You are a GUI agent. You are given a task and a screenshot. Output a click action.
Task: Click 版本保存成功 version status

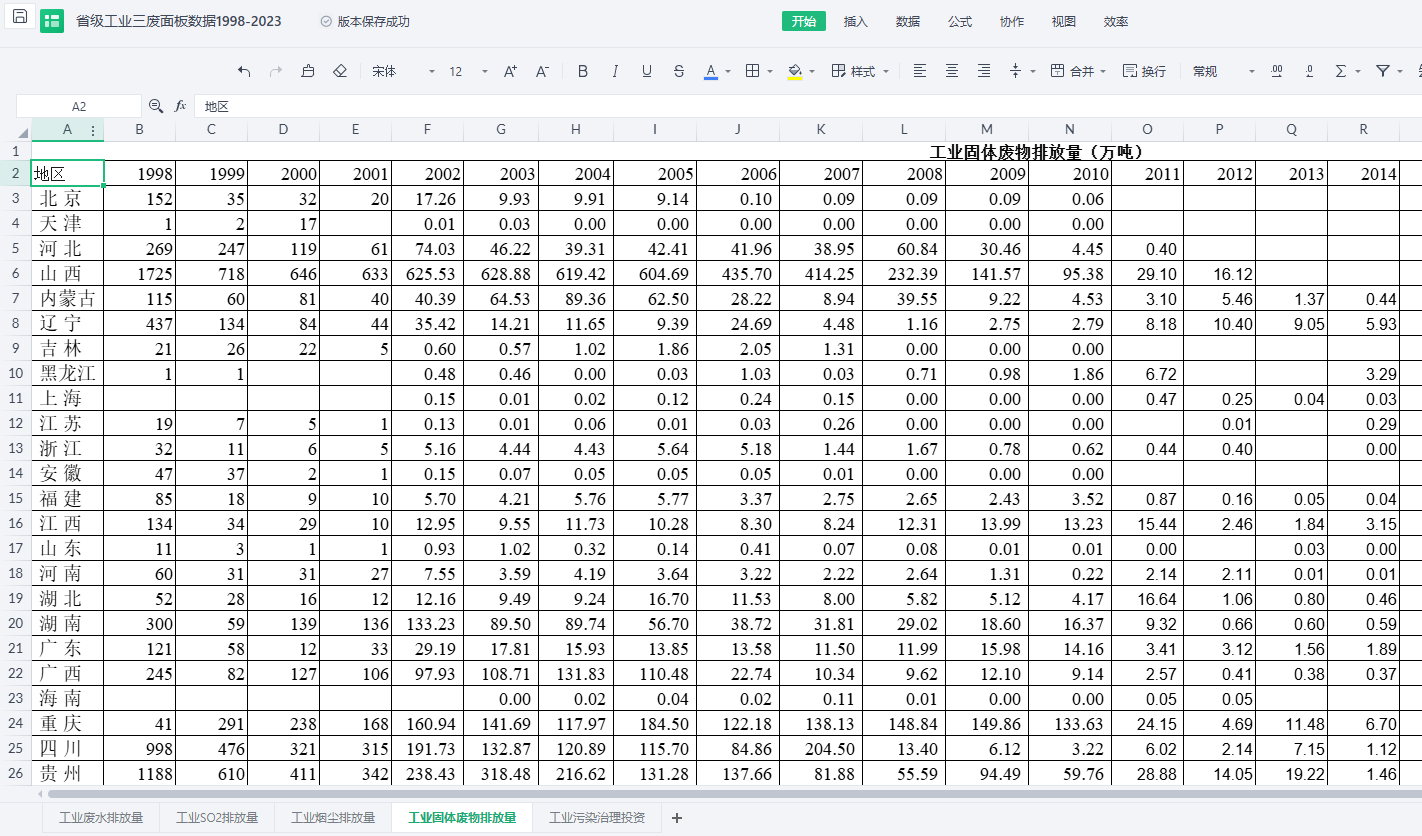point(365,21)
